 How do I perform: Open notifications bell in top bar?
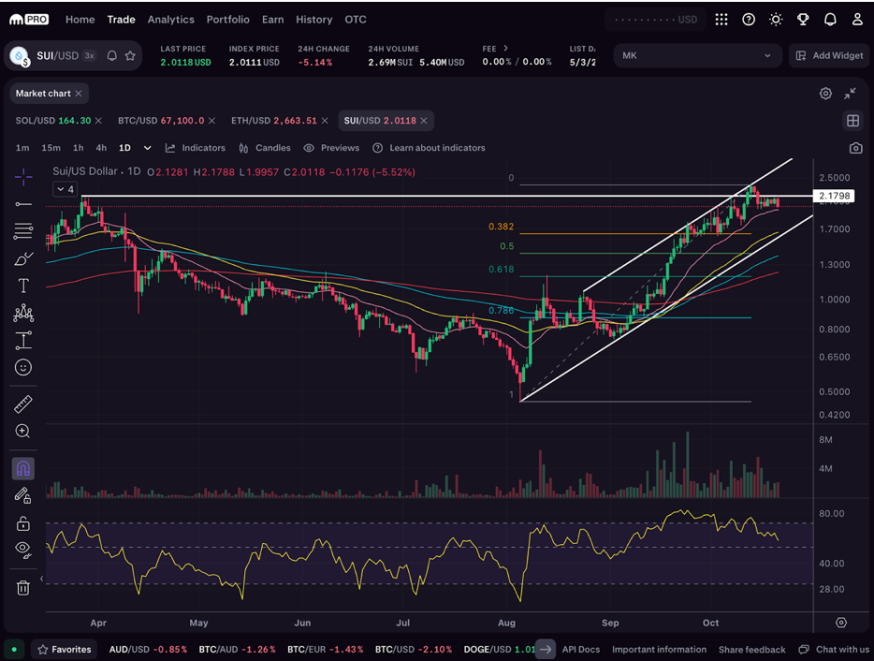point(830,19)
